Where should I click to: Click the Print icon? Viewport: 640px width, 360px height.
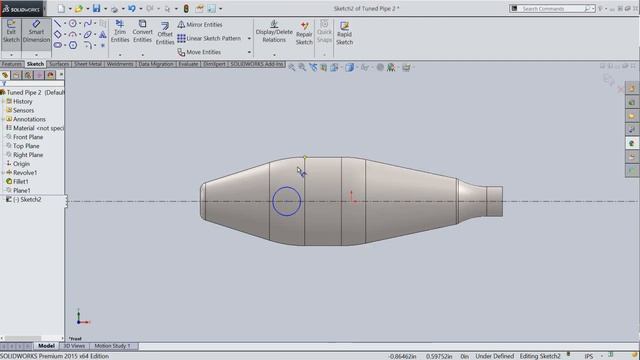[x=114, y=9]
